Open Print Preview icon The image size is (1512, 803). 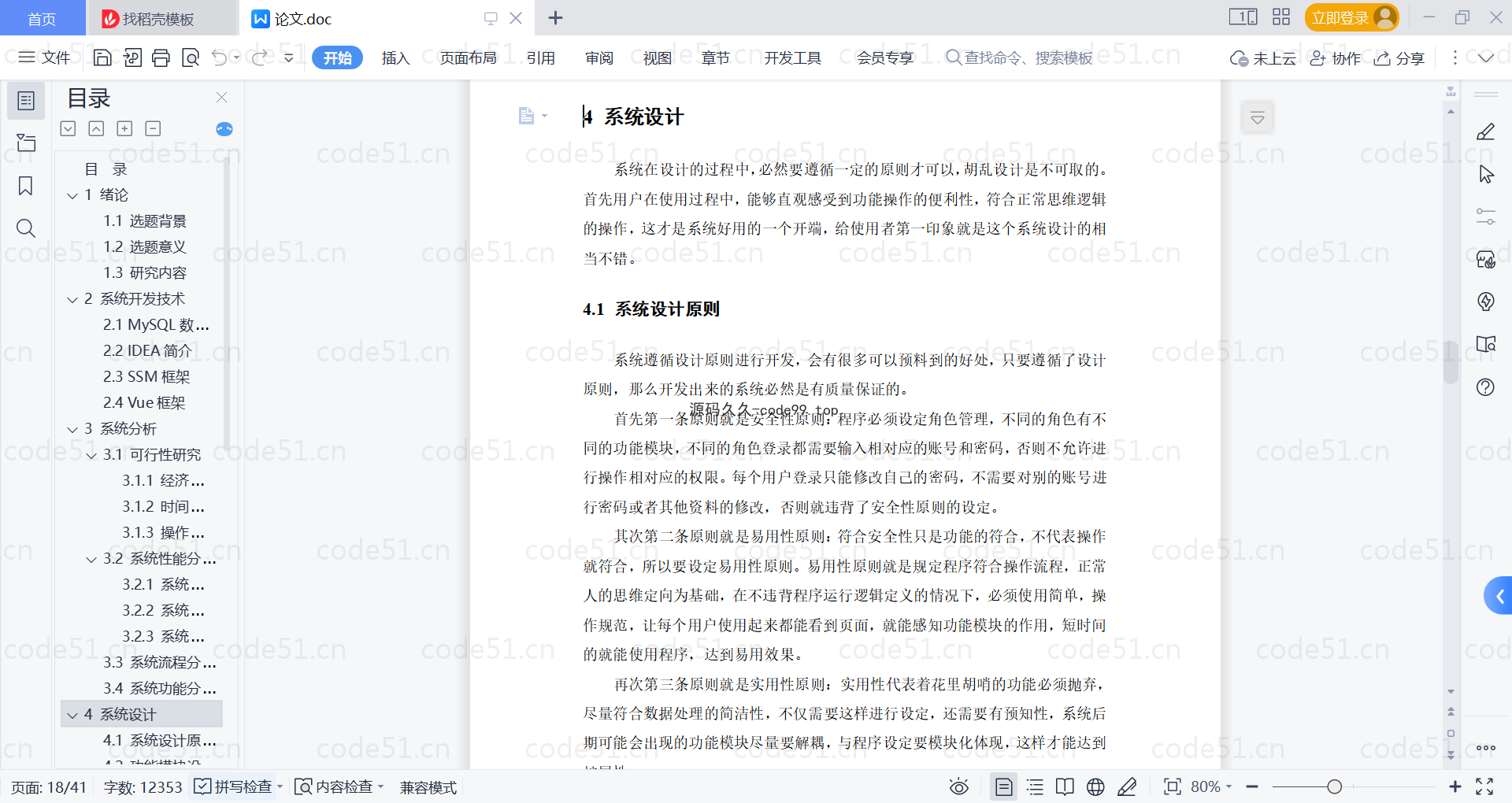pos(190,57)
